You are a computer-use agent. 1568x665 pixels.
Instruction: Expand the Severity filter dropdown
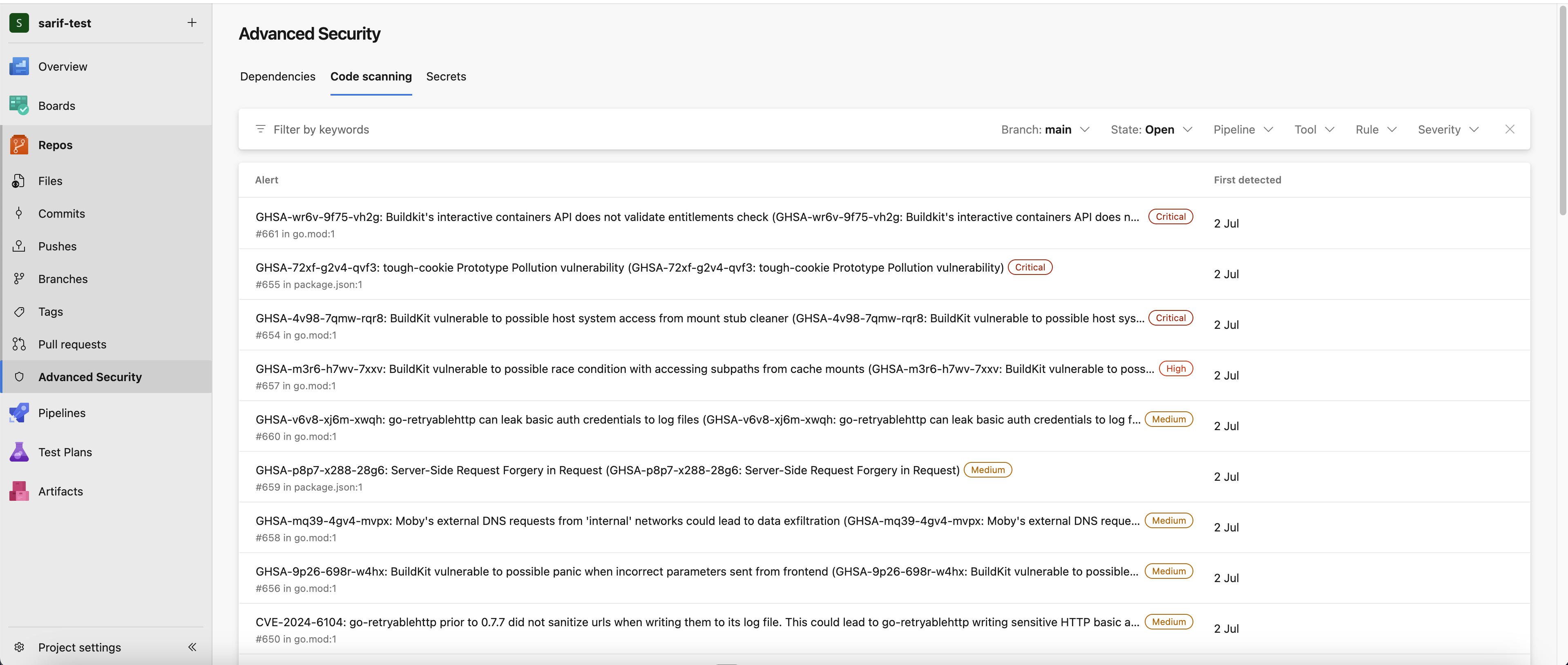[1447, 129]
